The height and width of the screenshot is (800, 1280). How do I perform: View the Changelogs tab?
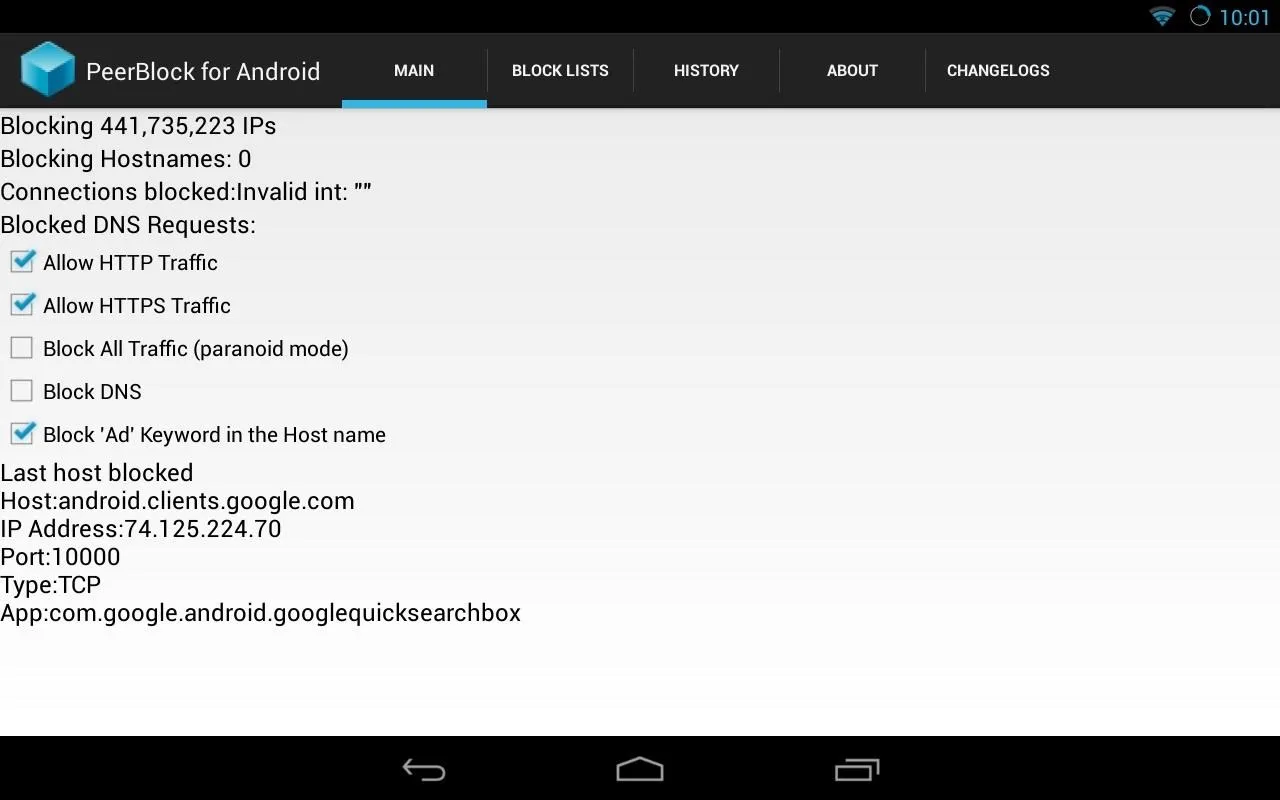click(998, 70)
